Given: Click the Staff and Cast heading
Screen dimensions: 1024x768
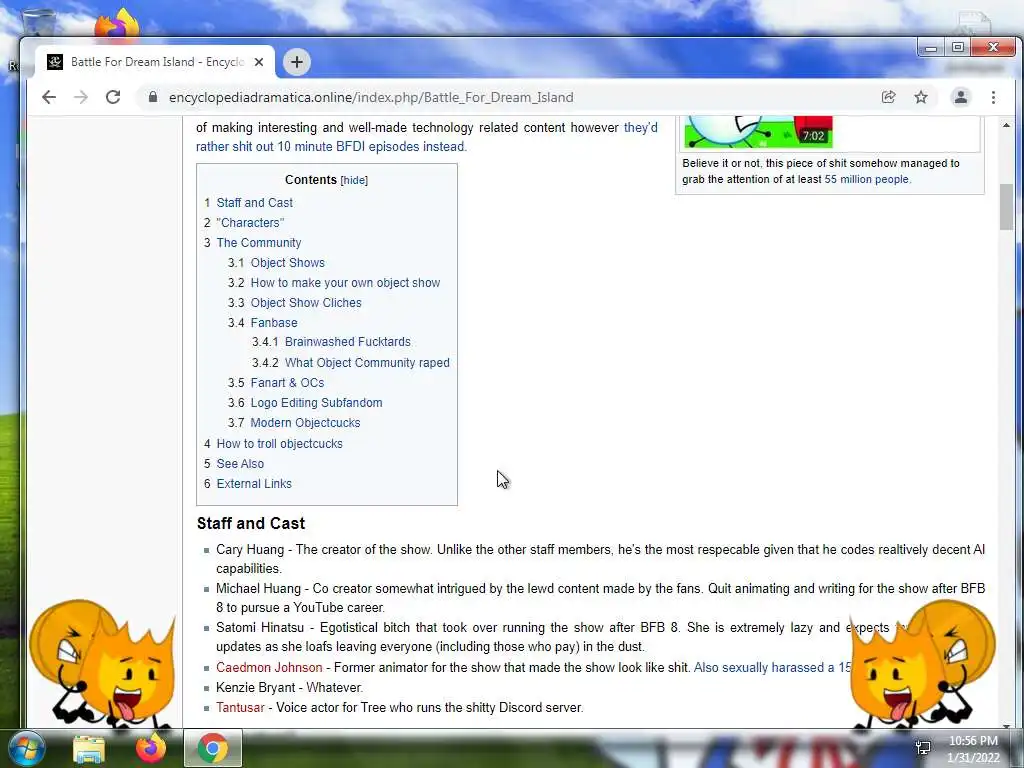Looking at the screenshot, I should tap(251, 523).
